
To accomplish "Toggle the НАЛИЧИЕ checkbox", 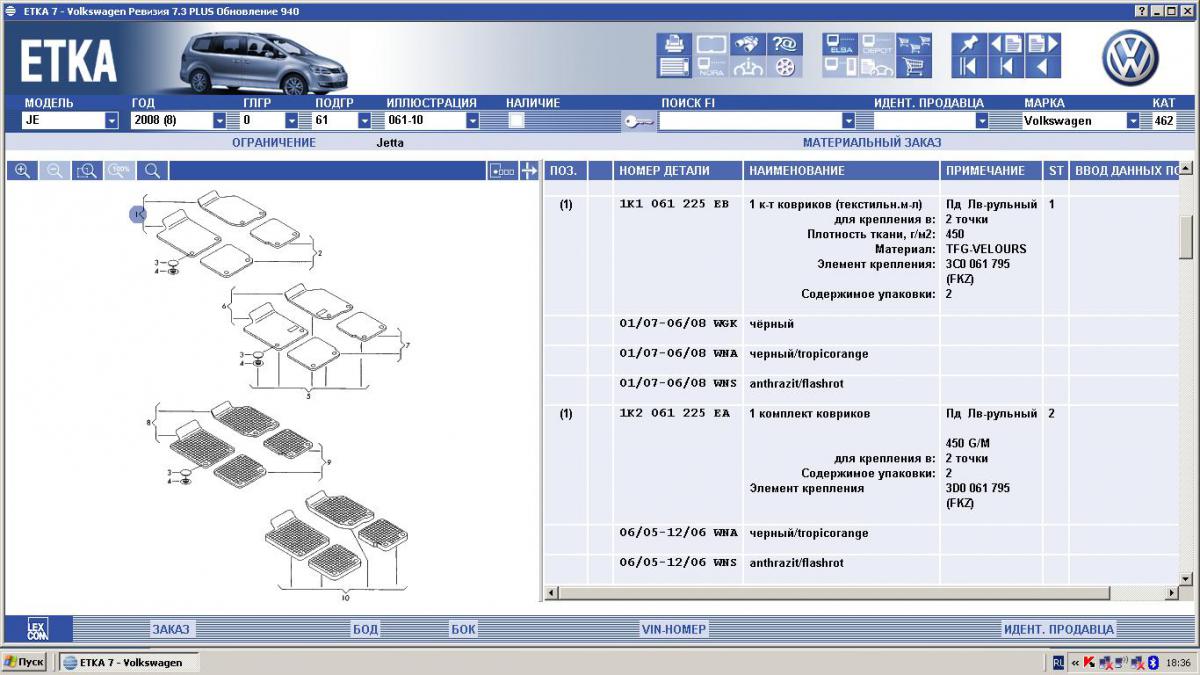I will 516,120.
